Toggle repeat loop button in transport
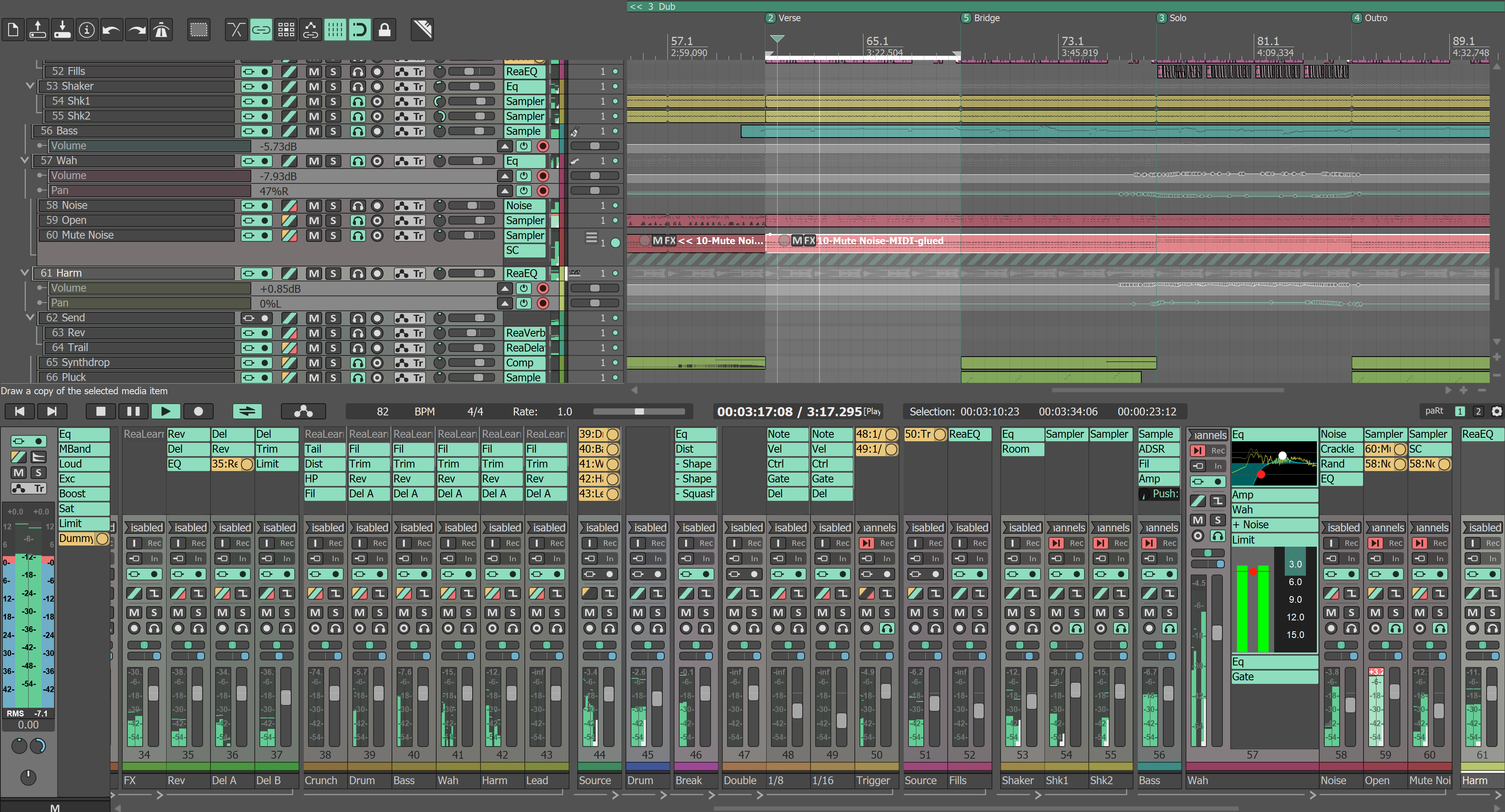 coord(247,411)
